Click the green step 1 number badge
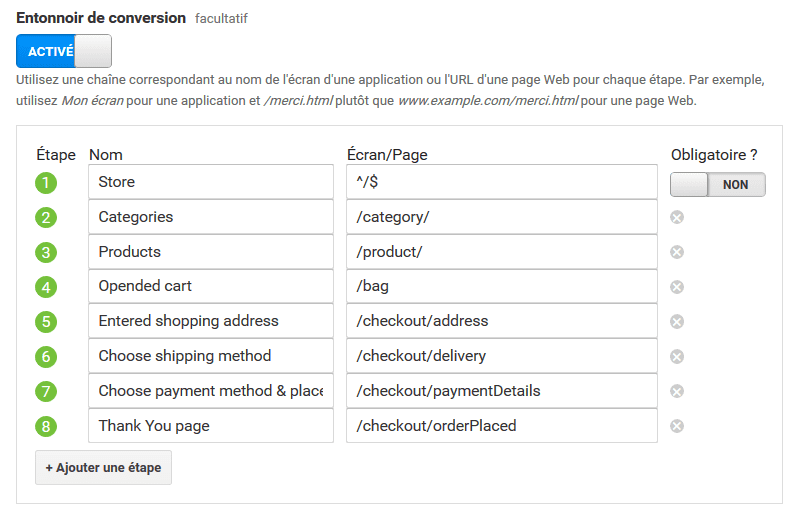Screen dimensions: 798x512 coord(46,183)
